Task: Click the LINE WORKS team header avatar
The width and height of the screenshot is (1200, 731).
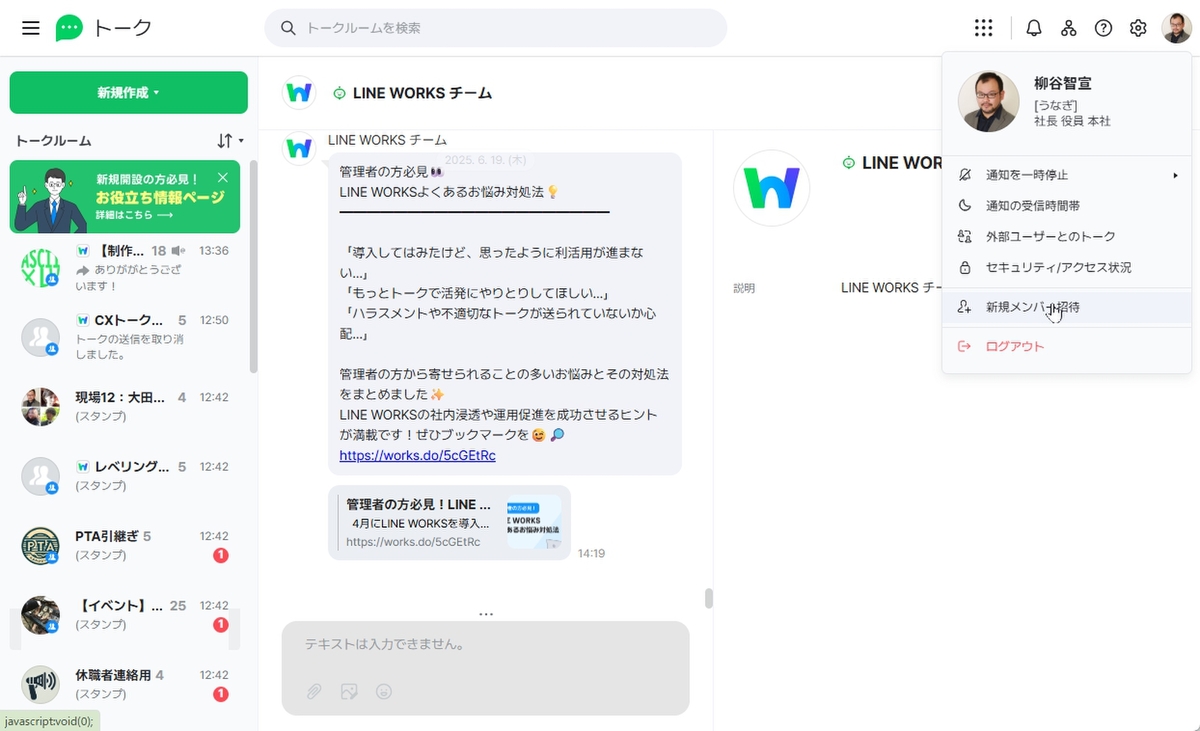Action: coord(299,93)
